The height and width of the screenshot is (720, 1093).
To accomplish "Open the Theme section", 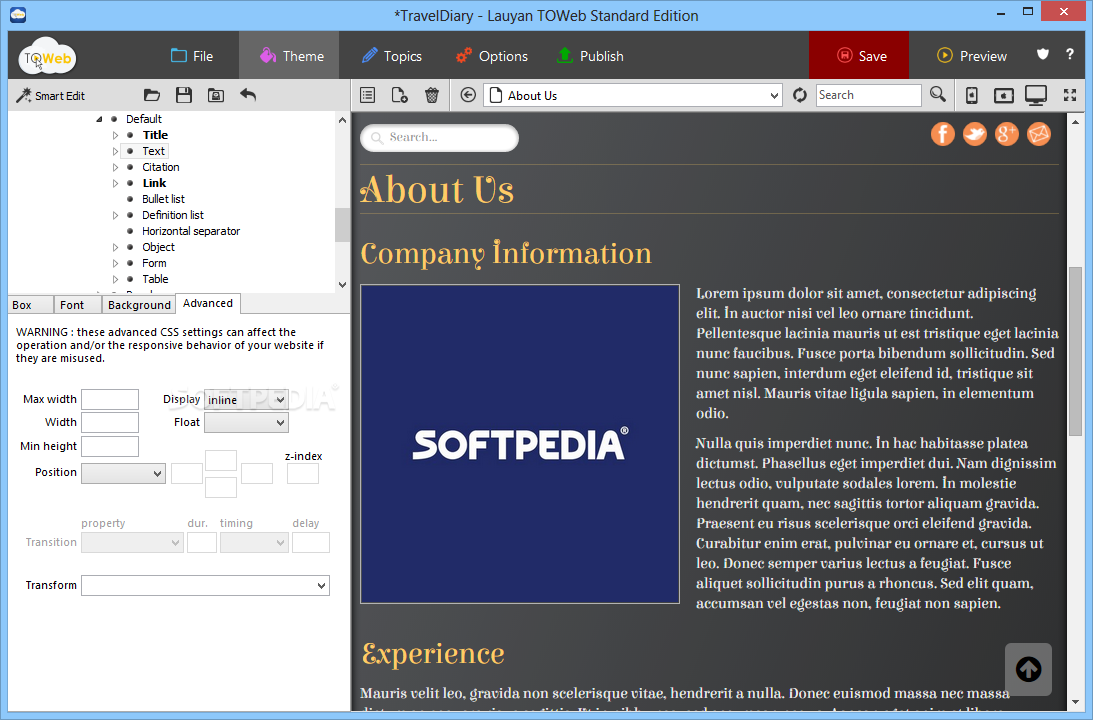I will [x=289, y=55].
